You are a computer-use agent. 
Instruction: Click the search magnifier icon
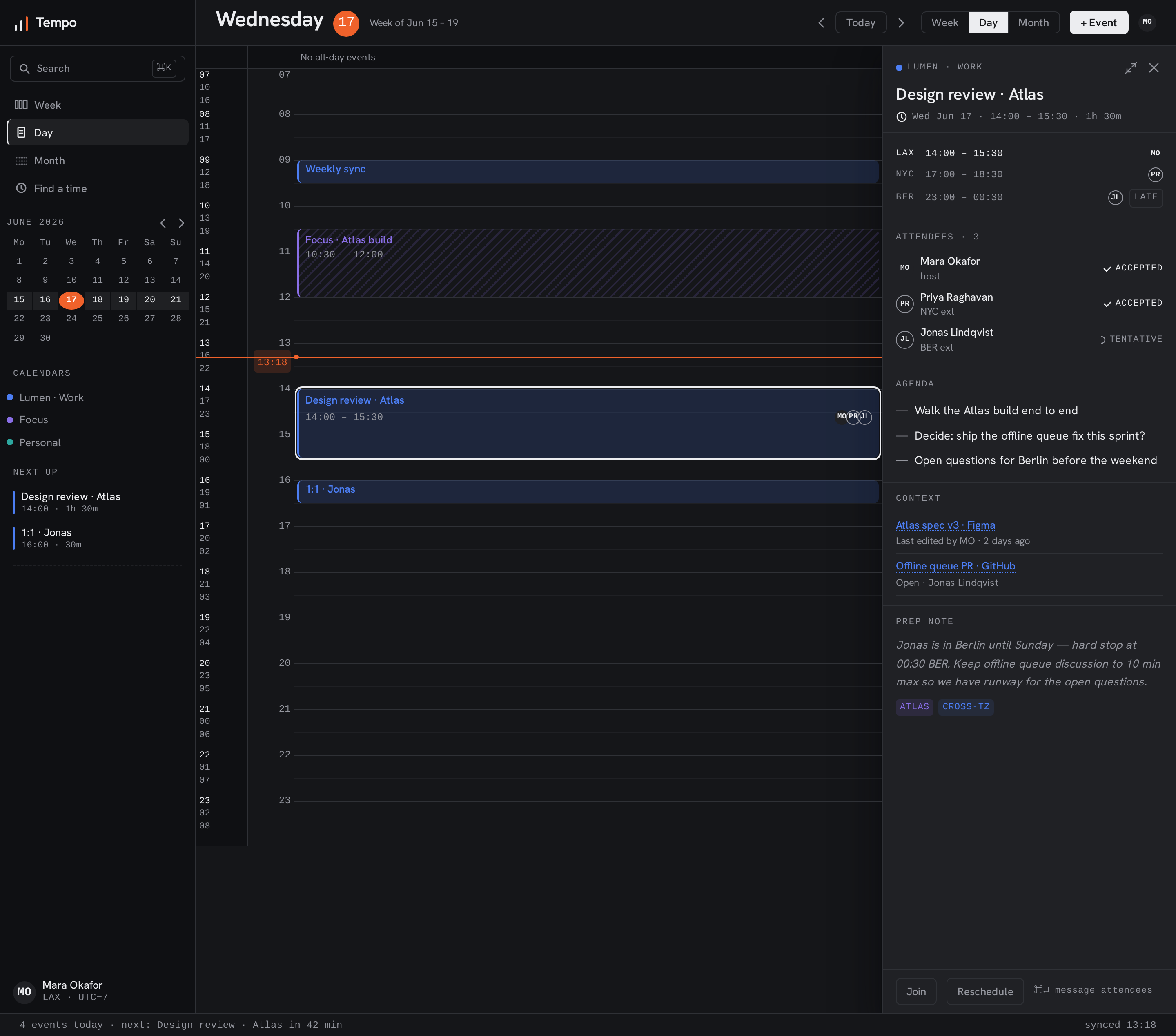tap(24, 69)
